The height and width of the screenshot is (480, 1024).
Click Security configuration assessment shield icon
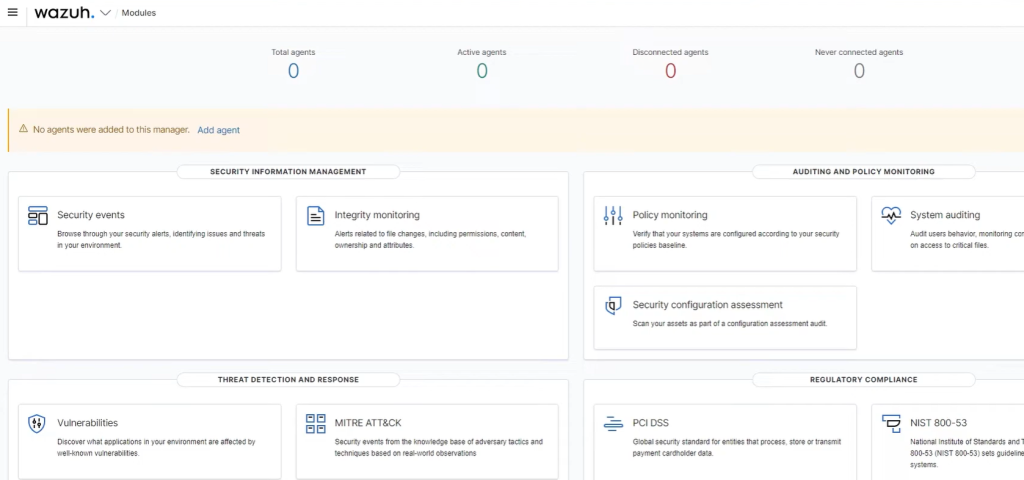613,305
